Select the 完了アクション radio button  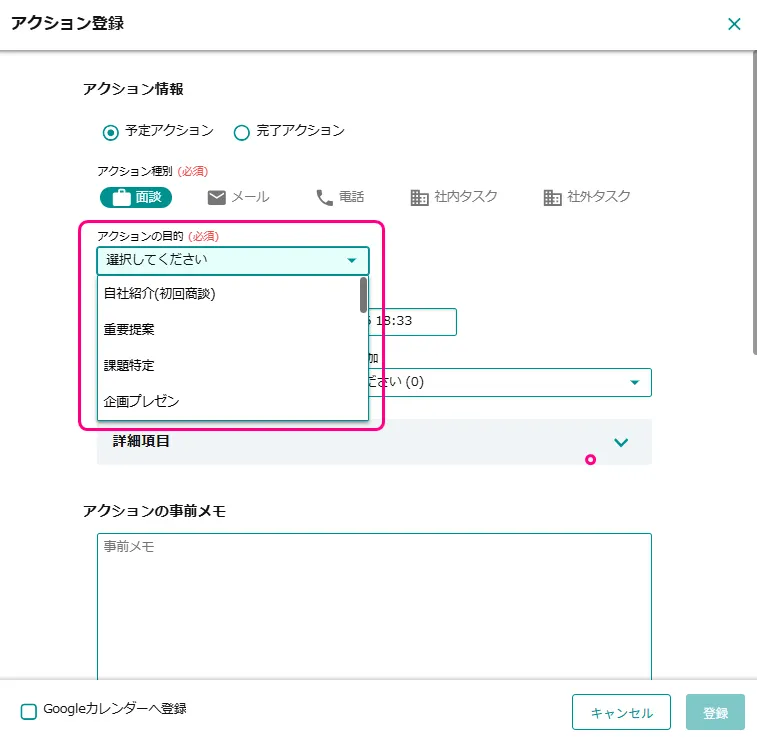(x=241, y=132)
